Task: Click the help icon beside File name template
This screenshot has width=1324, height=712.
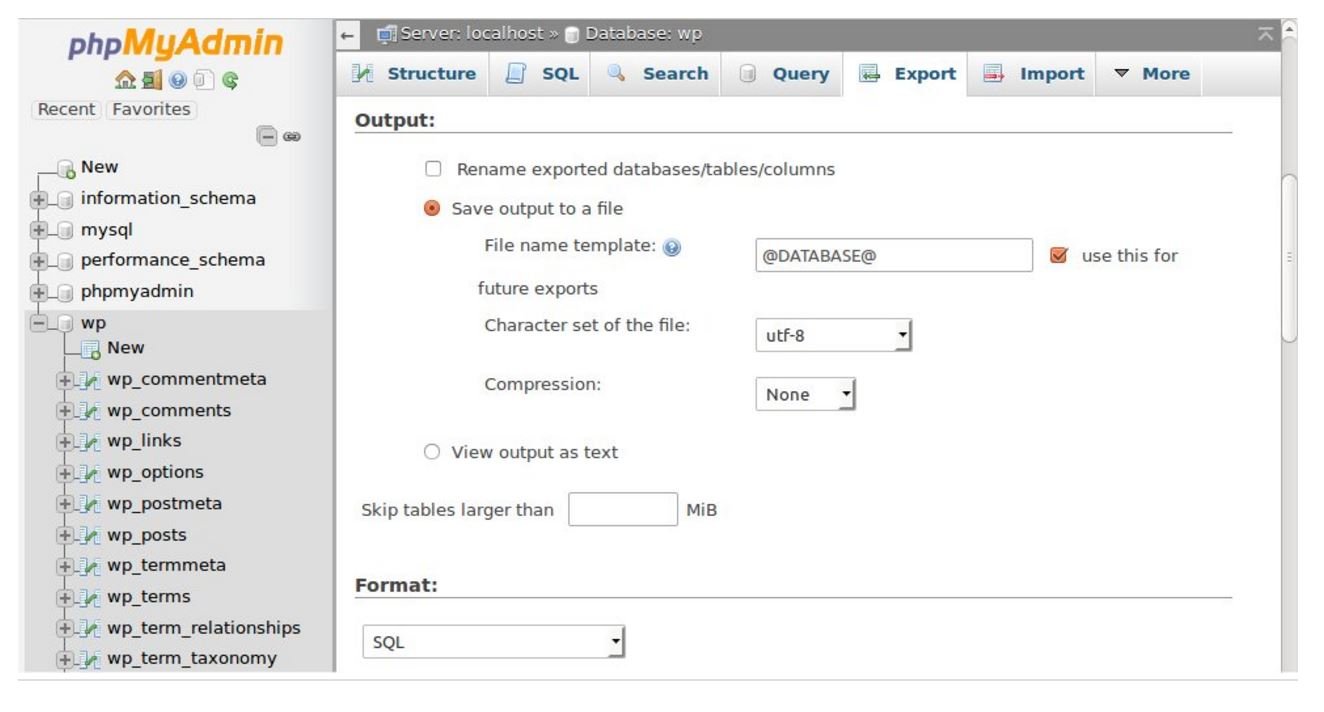Action: pyautogui.click(x=671, y=248)
